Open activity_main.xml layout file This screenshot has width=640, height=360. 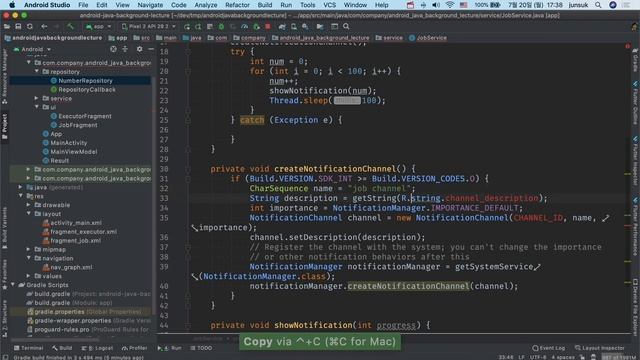point(76,222)
